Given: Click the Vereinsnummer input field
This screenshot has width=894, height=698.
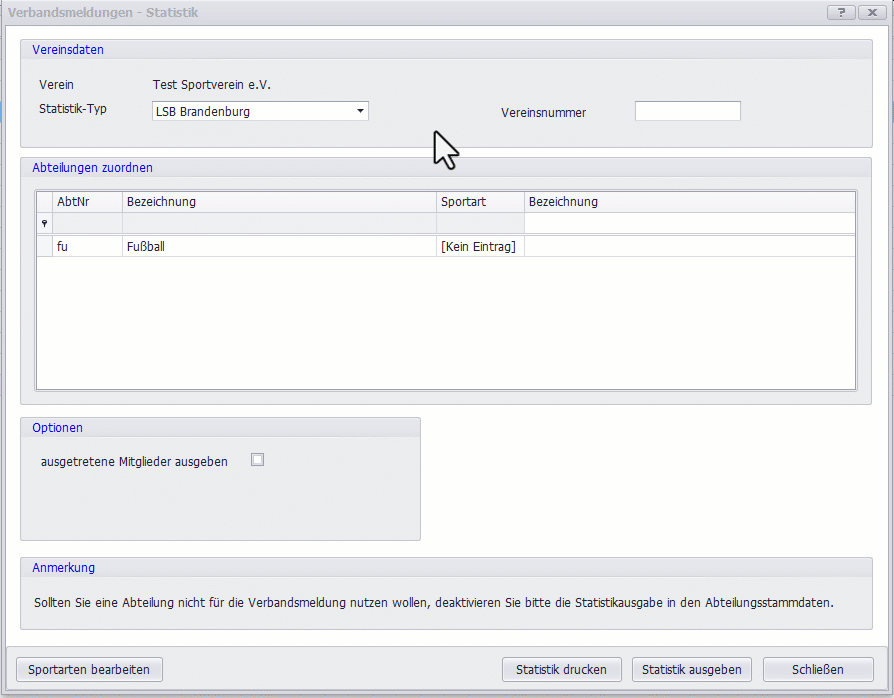Looking at the screenshot, I should [687, 111].
